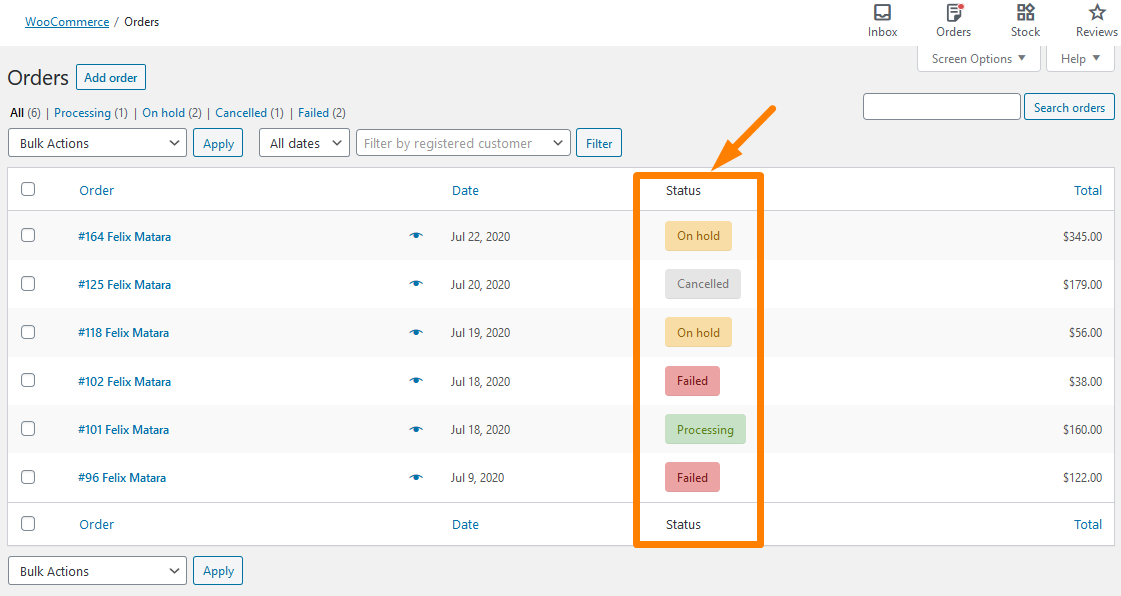Image resolution: width=1121 pixels, height=596 pixels.
Task: Click the Jul 20, 2020 date cell
Action: [x=480, y=284]
